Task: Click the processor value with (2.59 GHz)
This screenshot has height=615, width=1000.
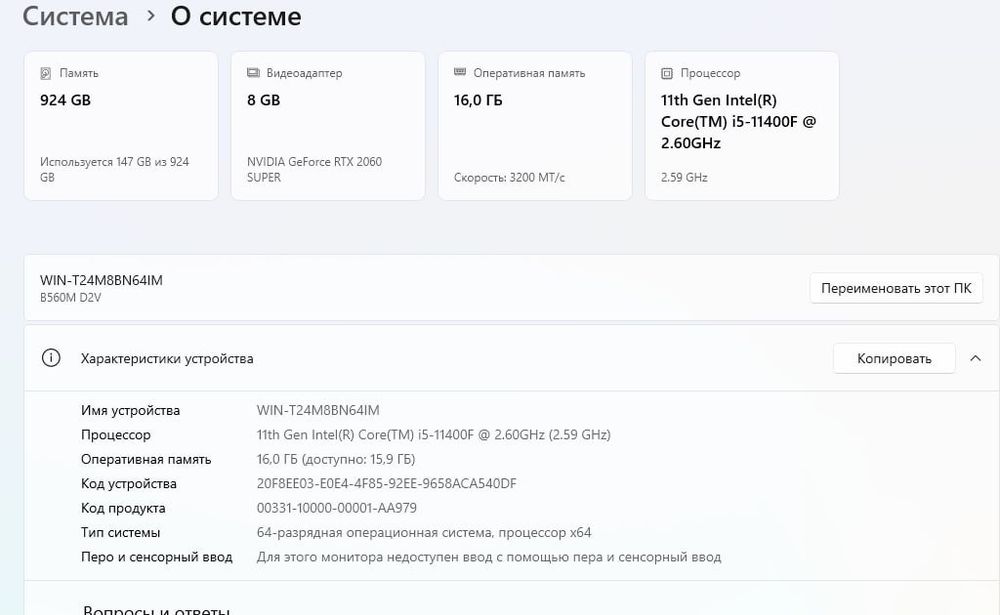Action: [x=434, y=435]
